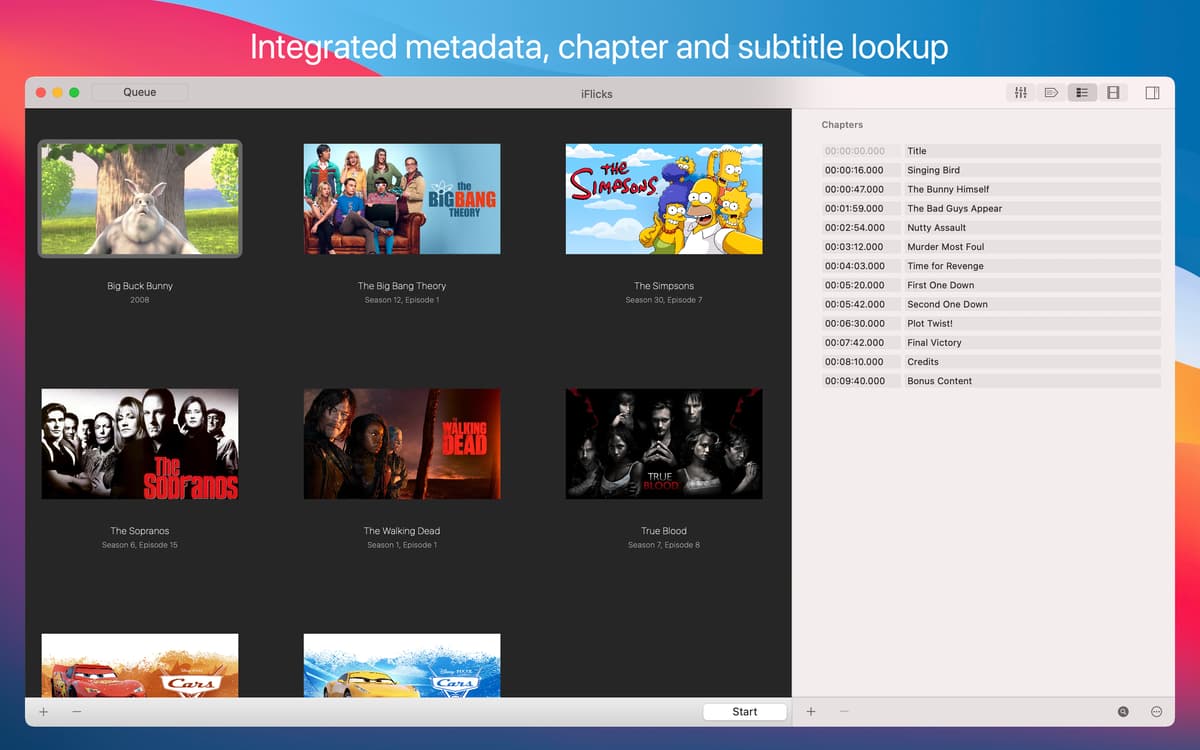Select the metadata tag panel icon
This screenshot has width=1200, height=750.
(1051, 92)
